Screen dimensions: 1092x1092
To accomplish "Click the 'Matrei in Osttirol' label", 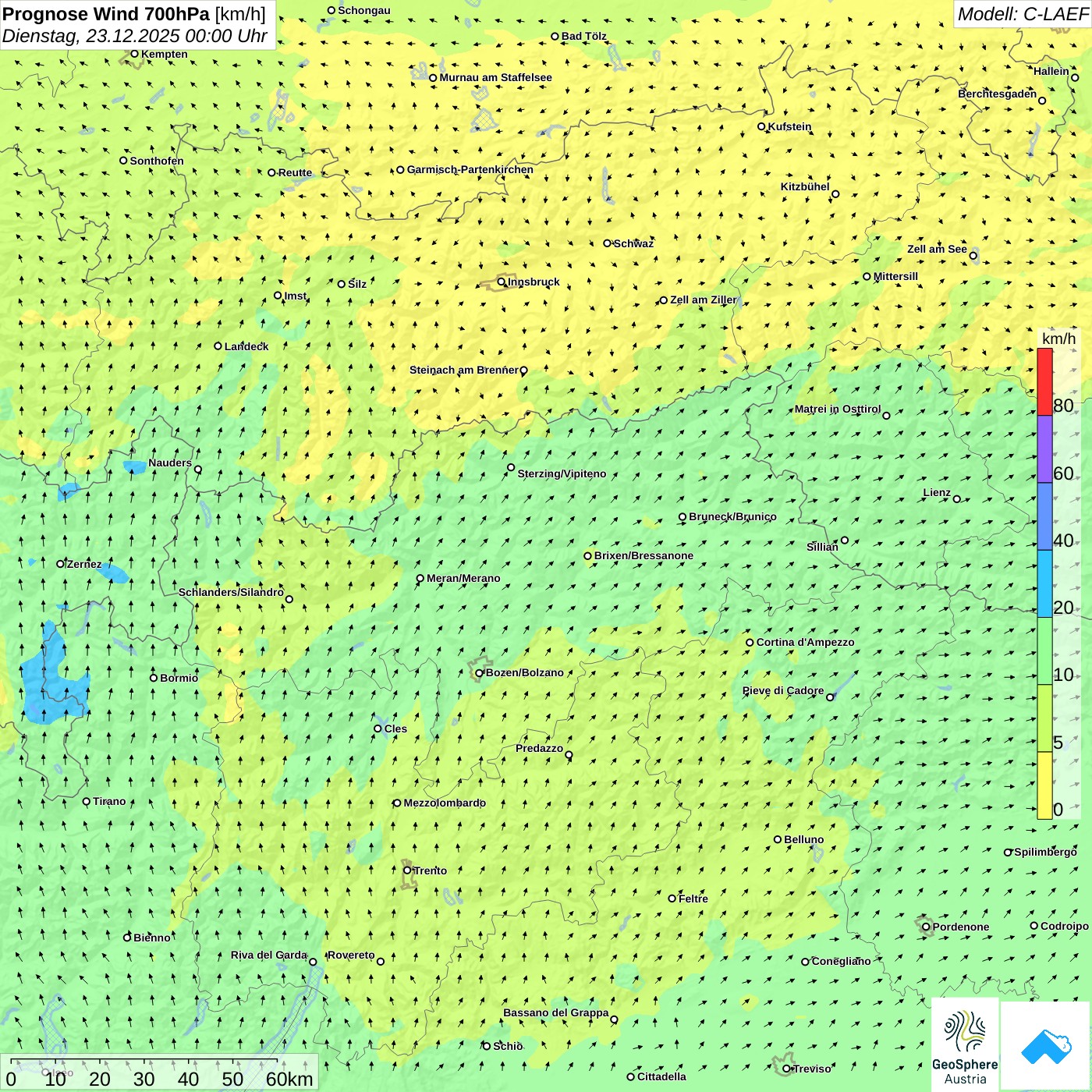I will click(x=838, y=409).
